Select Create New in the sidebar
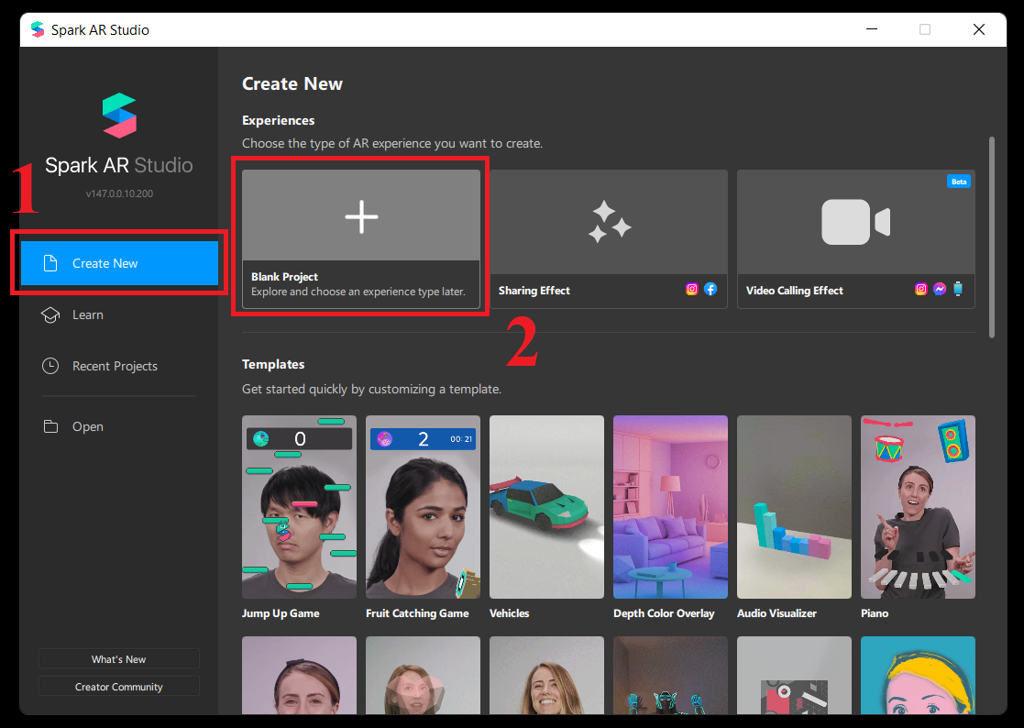Image resolution: width=1024 pixels, height=728 pixels. click(119, 263)
